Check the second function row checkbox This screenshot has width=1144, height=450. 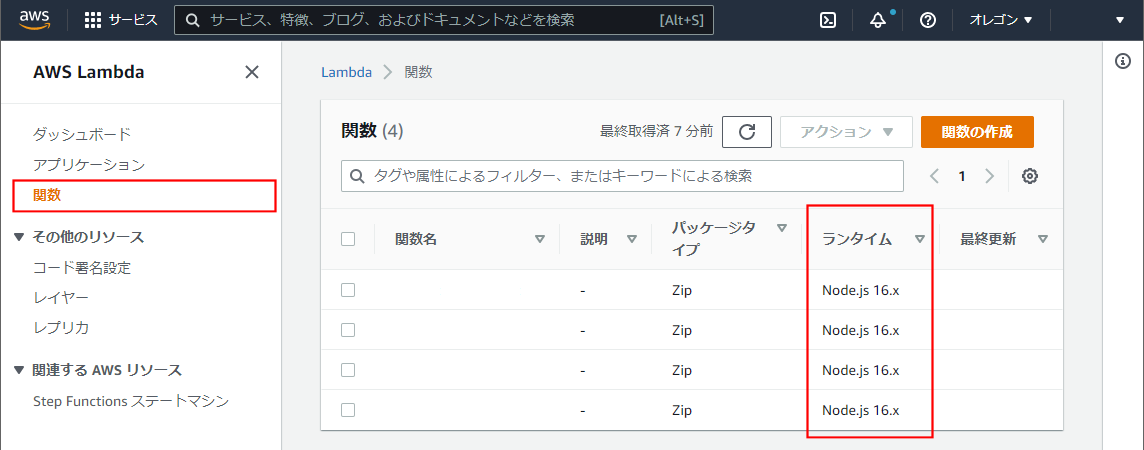coord(348,330)
